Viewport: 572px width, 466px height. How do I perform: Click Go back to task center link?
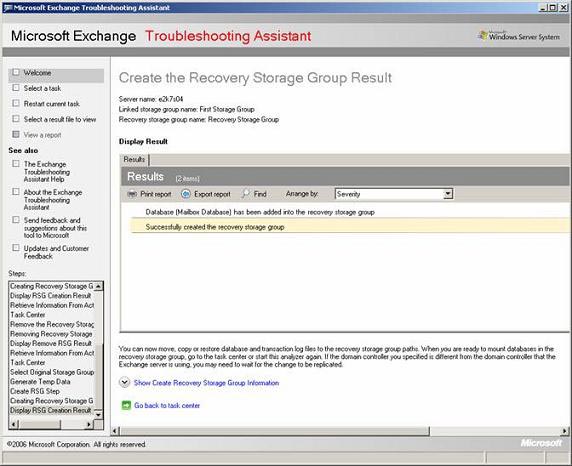[x=167, y=405]
